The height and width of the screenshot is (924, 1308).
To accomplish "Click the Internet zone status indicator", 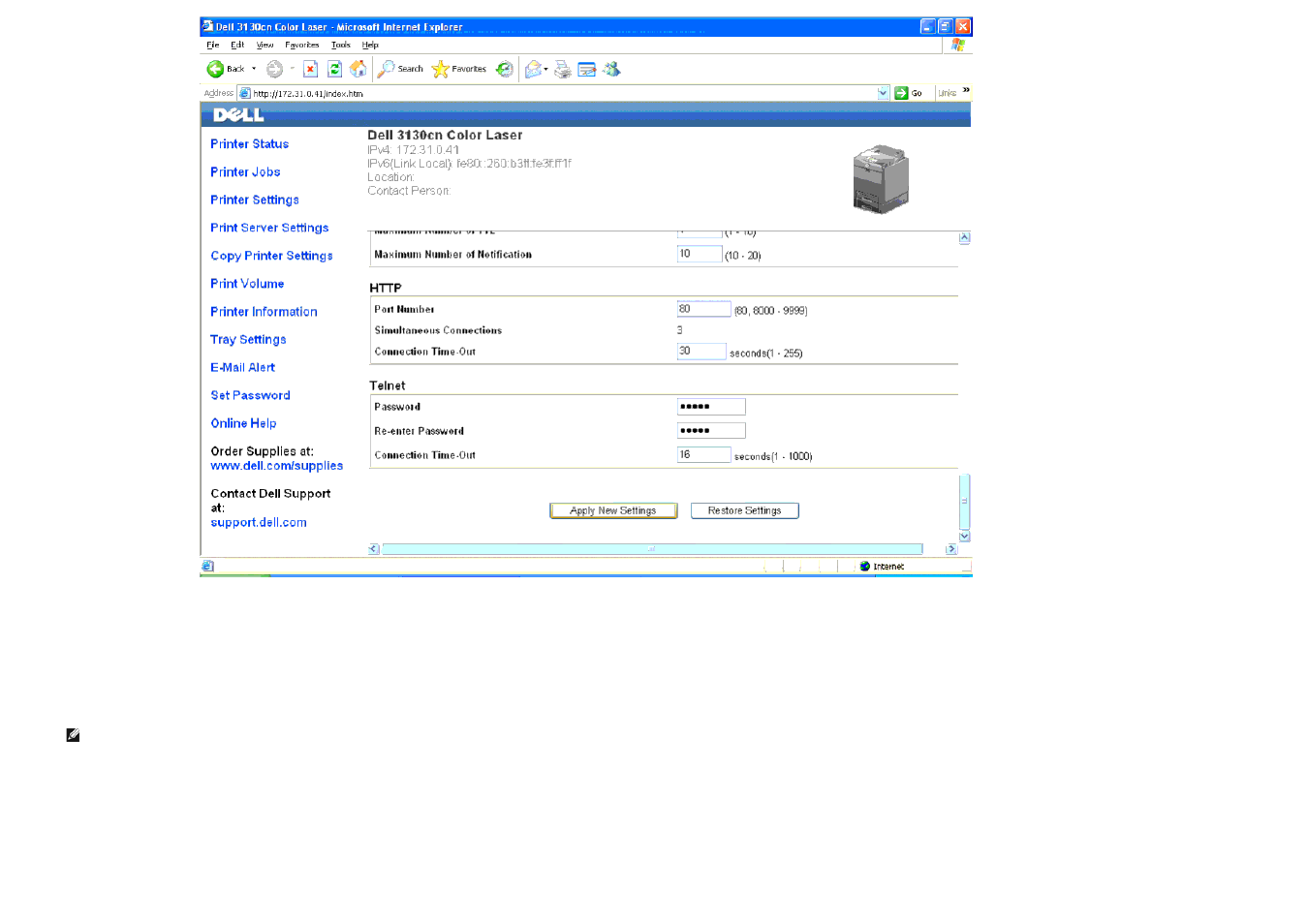I will pos(882,567).
